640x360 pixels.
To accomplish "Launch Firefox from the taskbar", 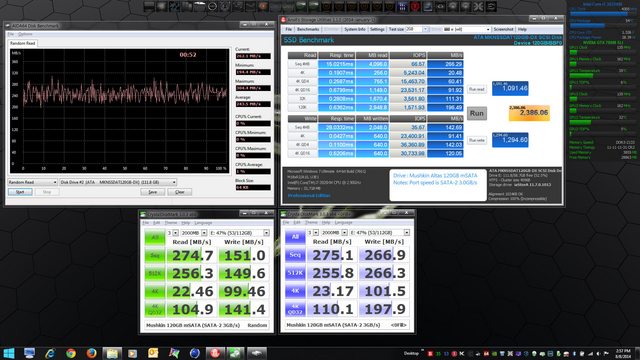I will [x=91, y=353].
